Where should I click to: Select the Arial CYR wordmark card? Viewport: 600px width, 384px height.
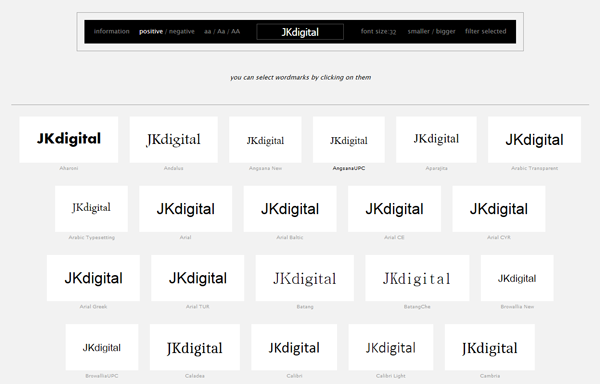click(x=499, y=209)
